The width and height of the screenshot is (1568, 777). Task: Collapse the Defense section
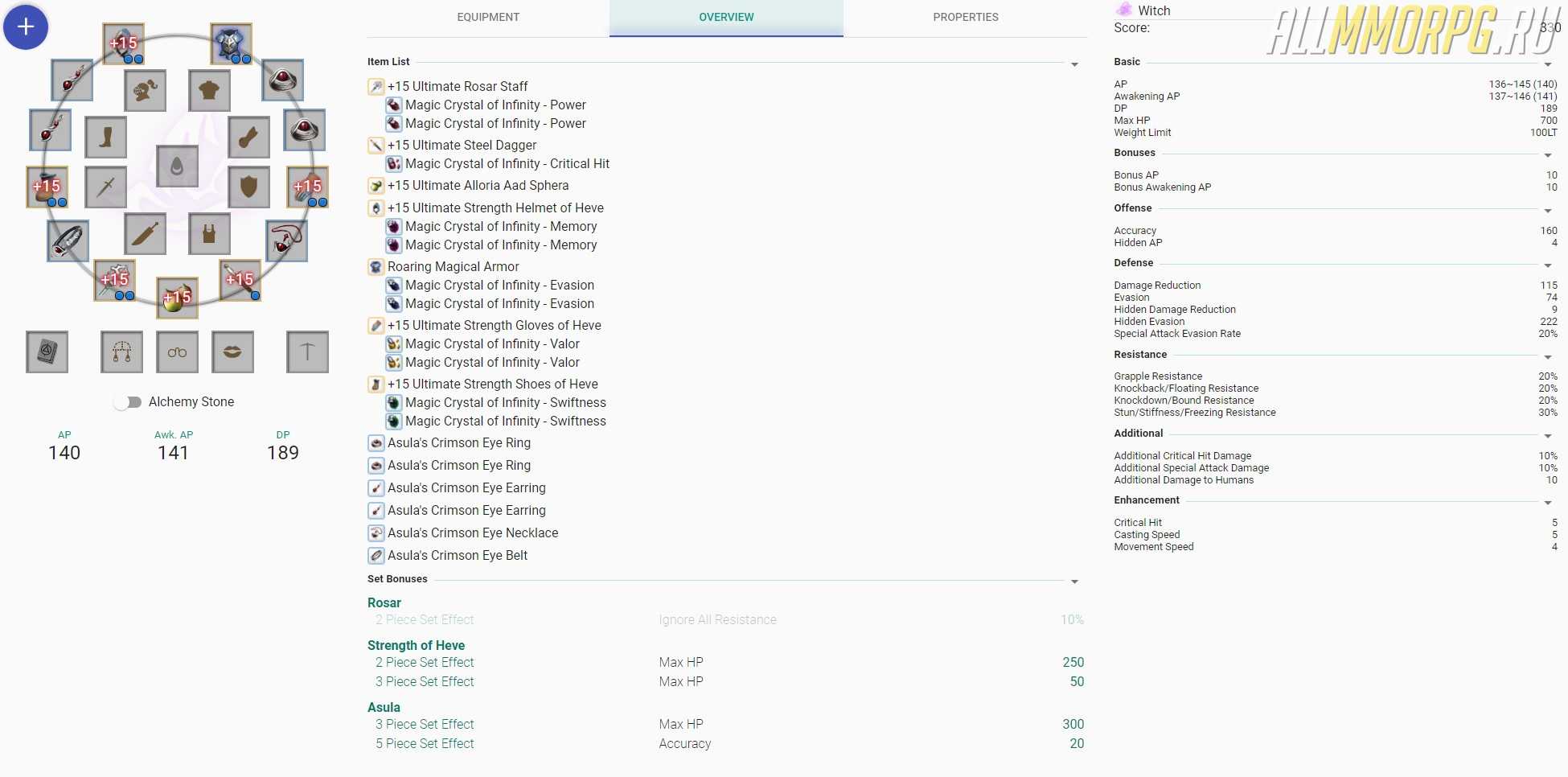[x=1548, y=265]
